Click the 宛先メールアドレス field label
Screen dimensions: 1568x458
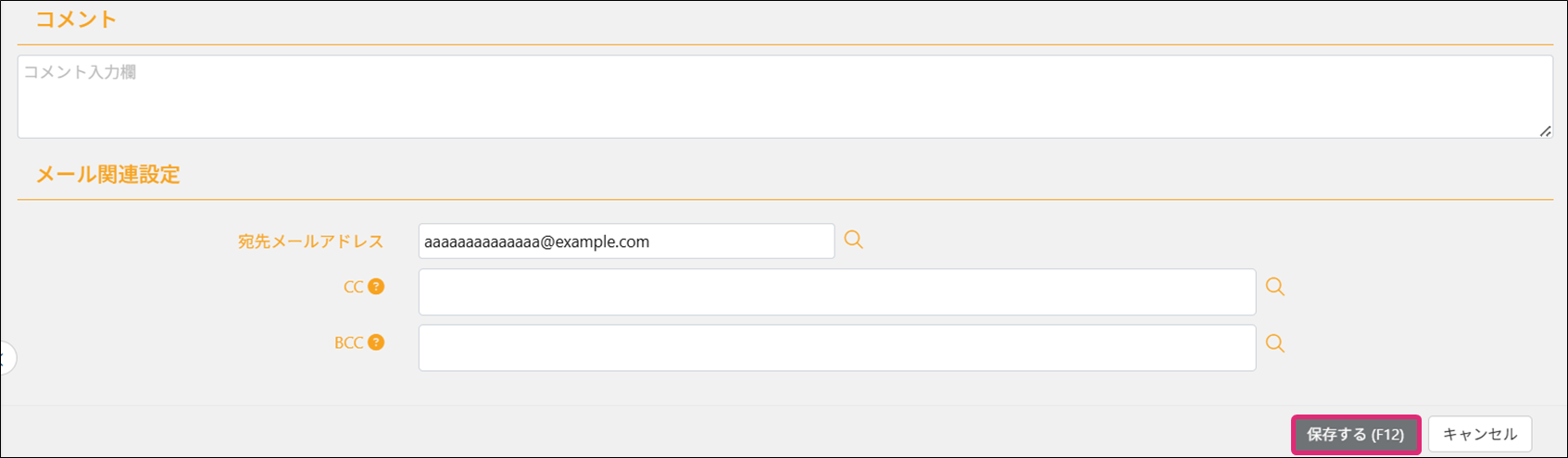(310, 241)
